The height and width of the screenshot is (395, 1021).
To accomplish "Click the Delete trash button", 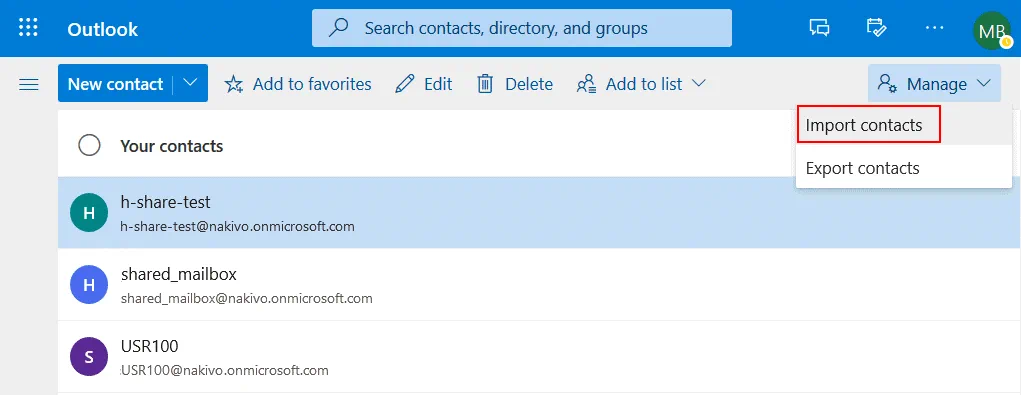I will coord(514,84).
